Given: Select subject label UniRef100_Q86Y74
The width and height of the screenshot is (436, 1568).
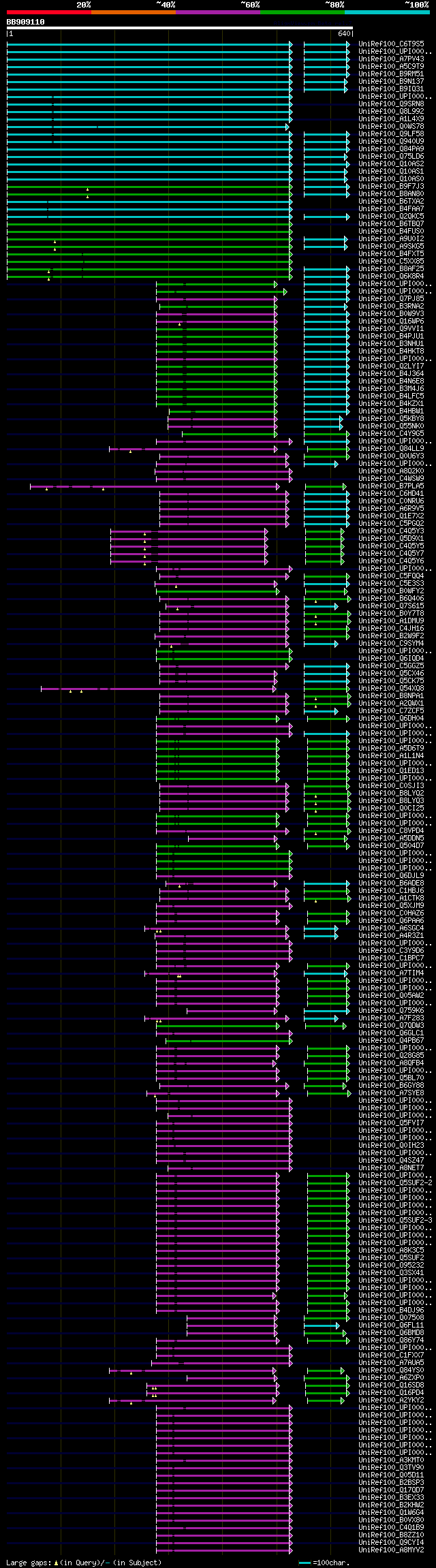Looking at the screenshot, I should 391,1340.
